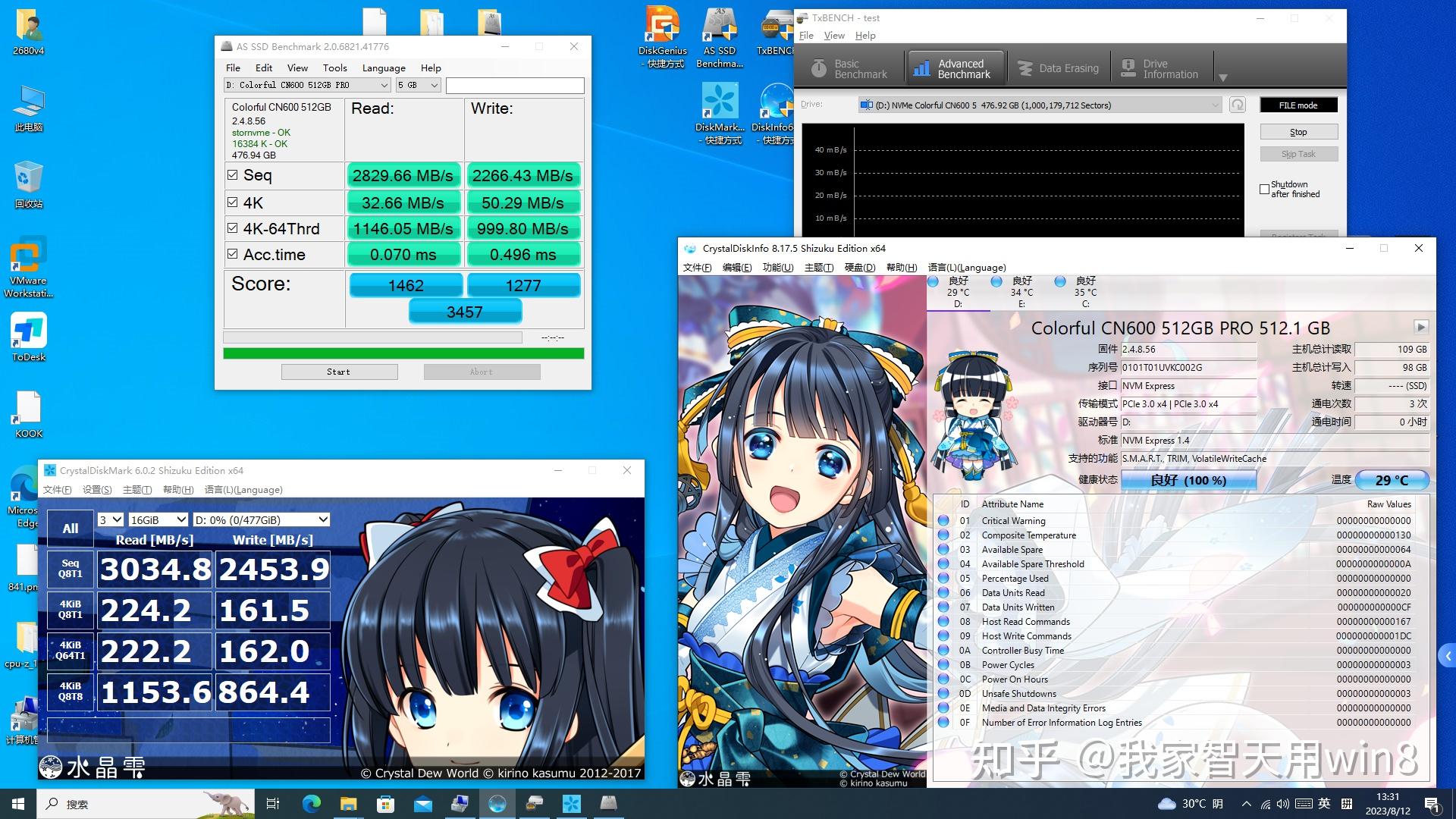This screenshot has width=1456, height=819.
Task: Open Microsoft Store from the taskbar
Action: point(385,804)
